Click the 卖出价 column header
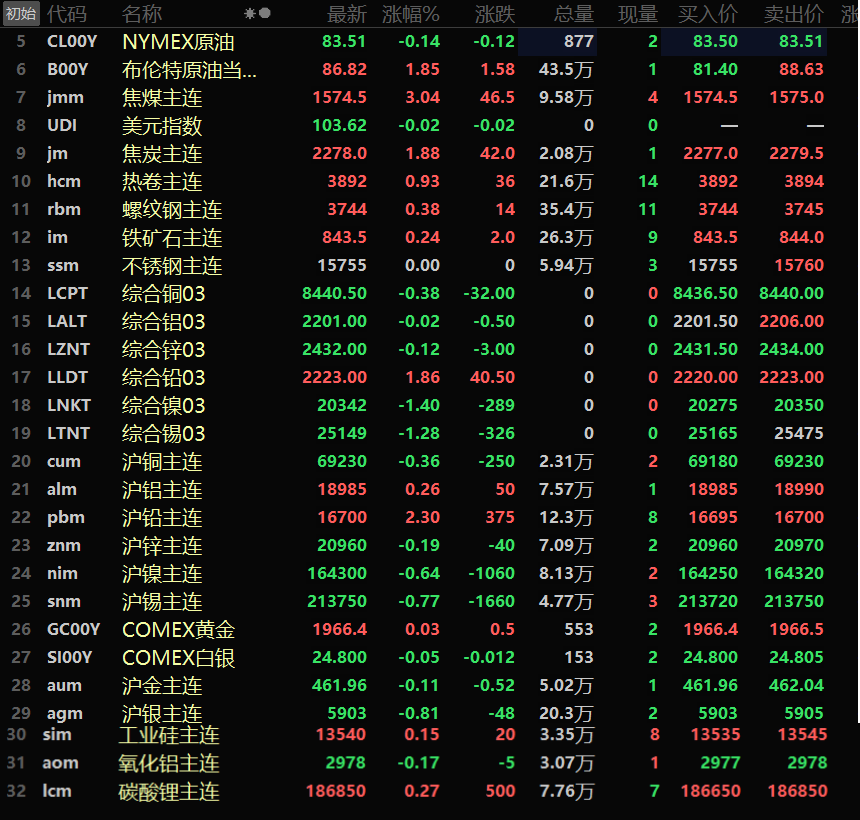Screen dimensions: 860x820 tap(794, 14)
